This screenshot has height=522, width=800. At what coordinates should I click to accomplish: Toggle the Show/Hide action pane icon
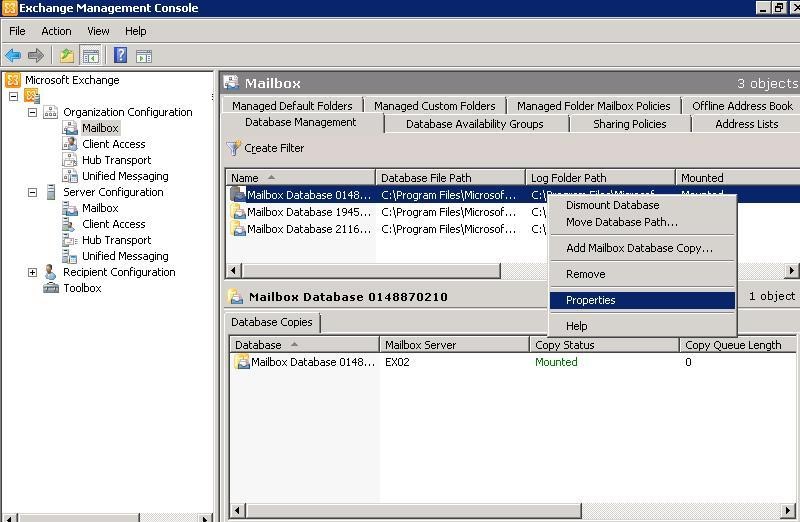144,56
